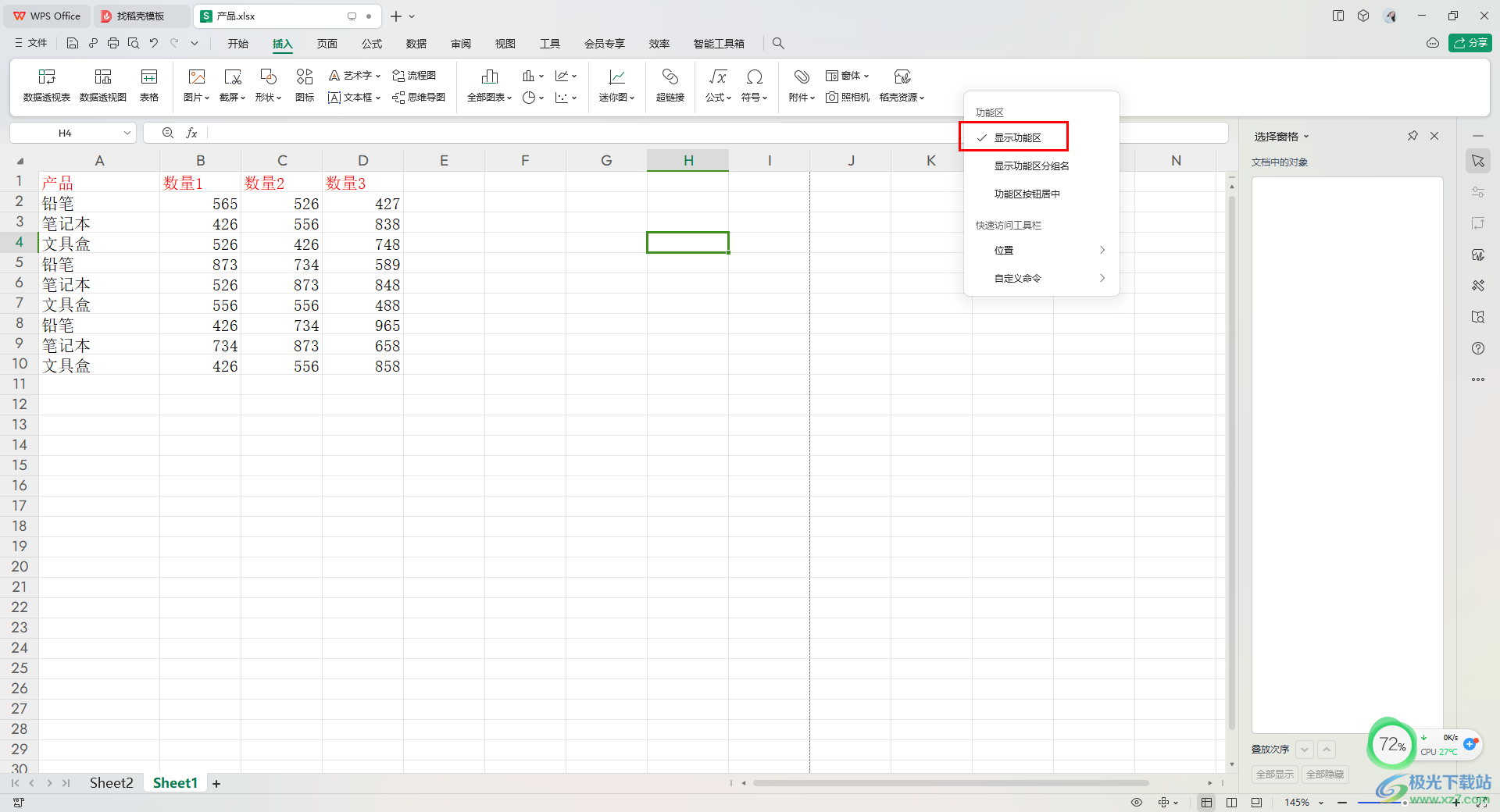
Task: Open the 窗体 dropdown
Action: (x=848, y=76)
